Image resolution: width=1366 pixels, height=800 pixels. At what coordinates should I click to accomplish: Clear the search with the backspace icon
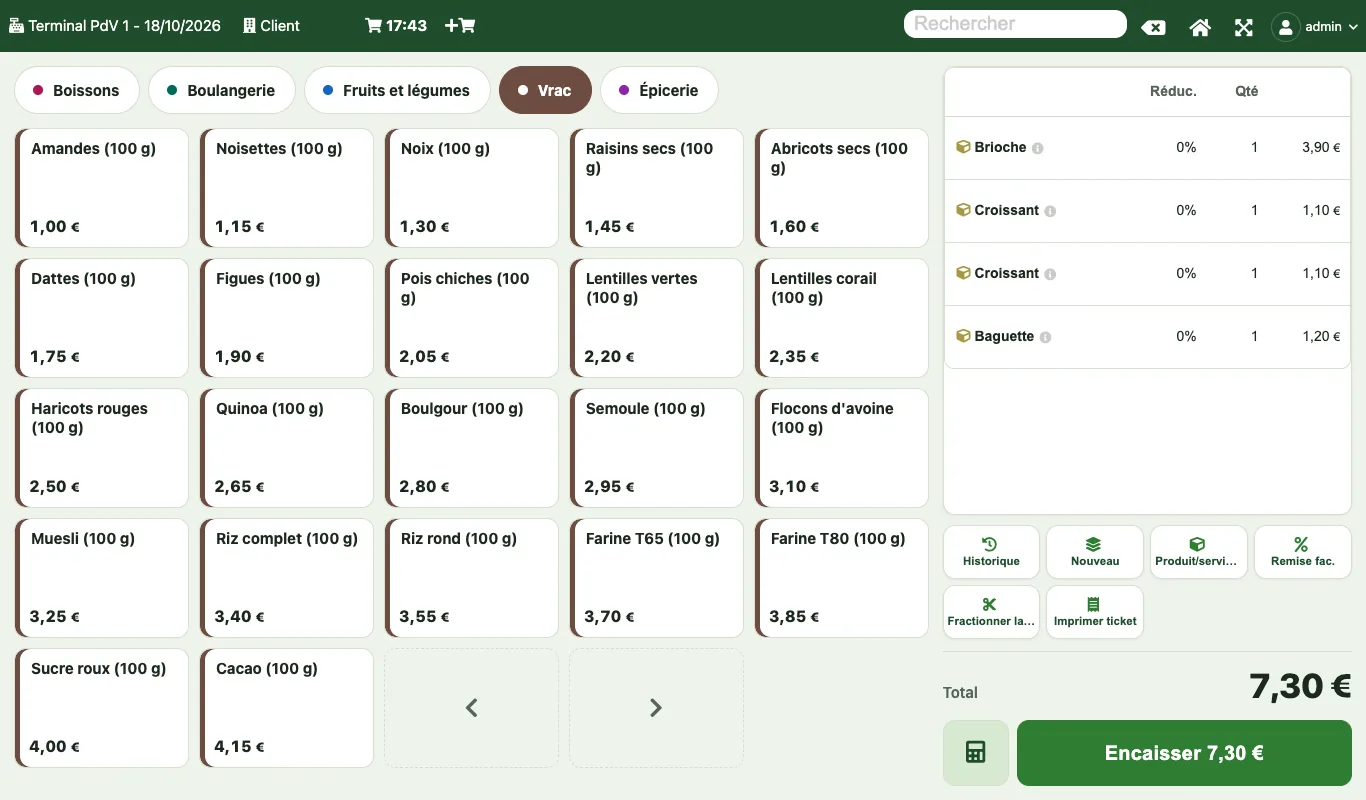(x=1153, y=27)
